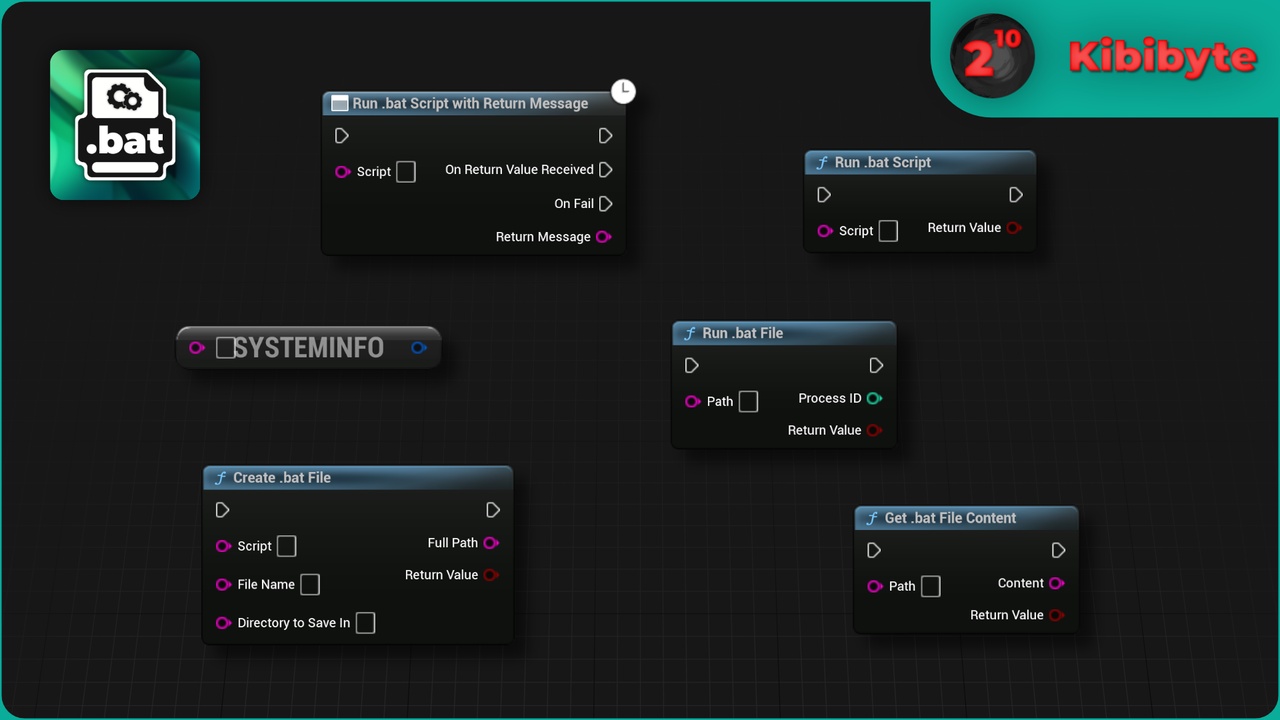Click the Full Path output pin
The image size is (1280, 720).
[491, 543]
